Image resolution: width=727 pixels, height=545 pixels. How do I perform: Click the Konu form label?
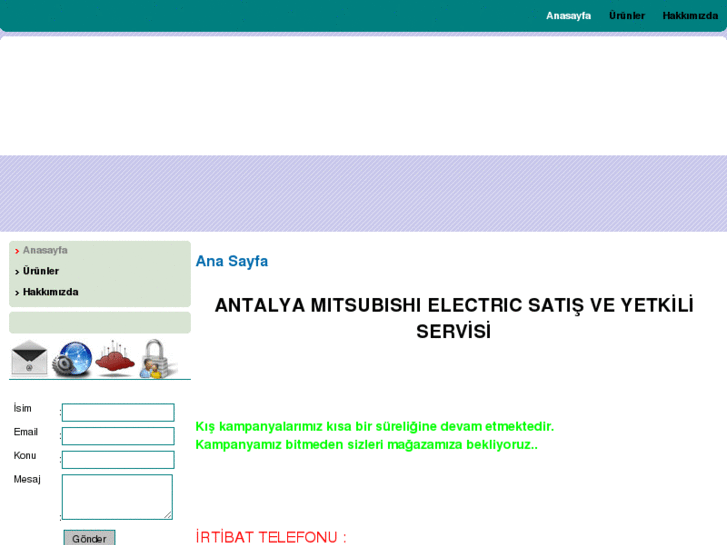tap(25, 455)
